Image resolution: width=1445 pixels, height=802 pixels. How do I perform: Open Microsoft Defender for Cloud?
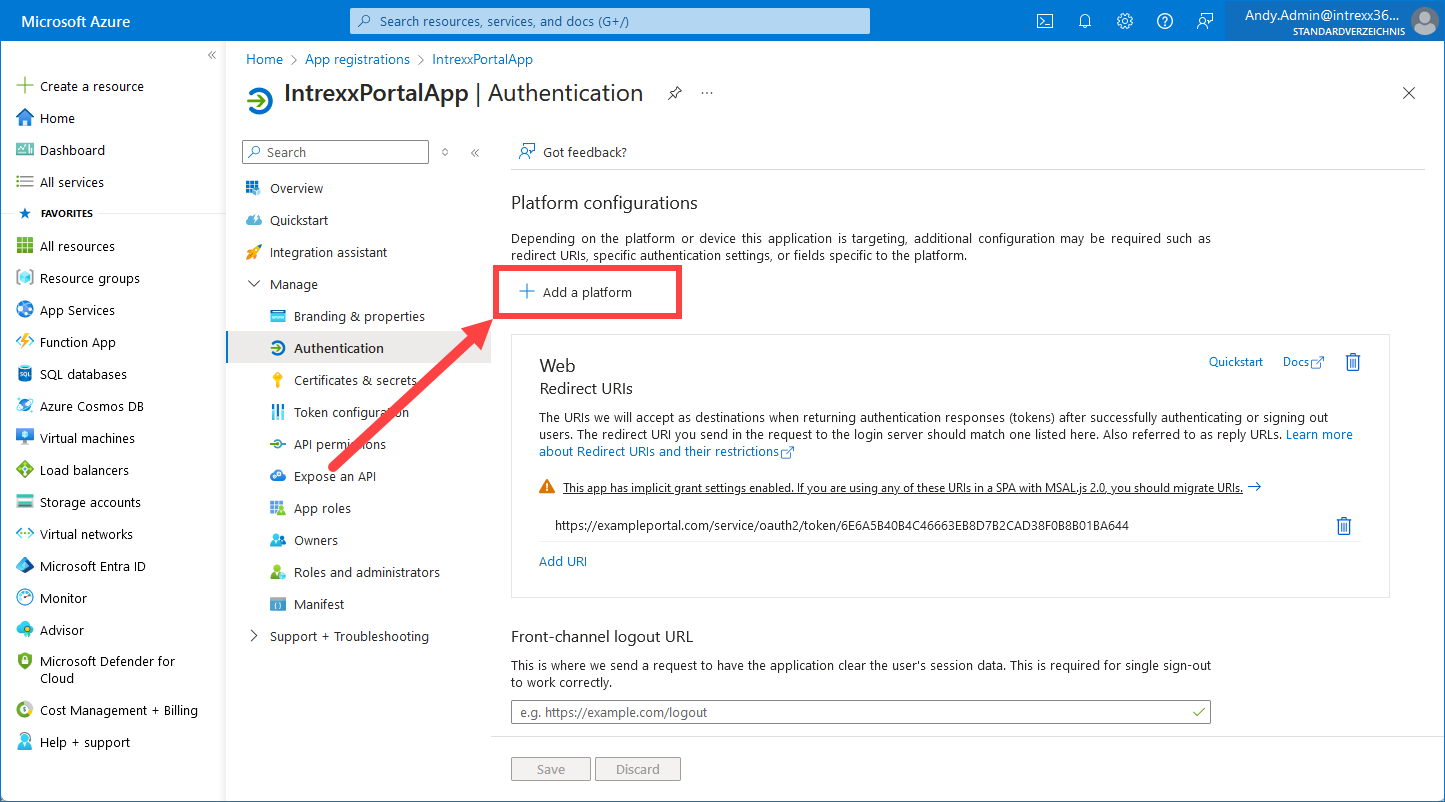click(96, 669)
